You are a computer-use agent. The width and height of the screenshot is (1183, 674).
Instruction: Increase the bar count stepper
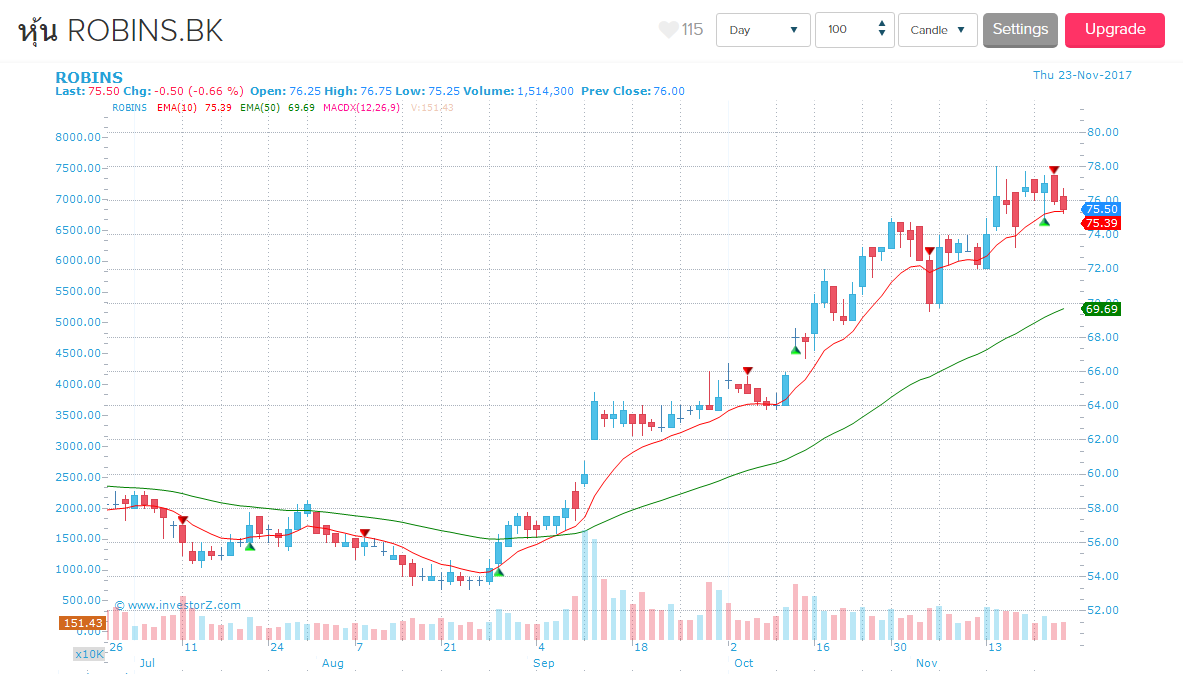click(x=881, y=24)
